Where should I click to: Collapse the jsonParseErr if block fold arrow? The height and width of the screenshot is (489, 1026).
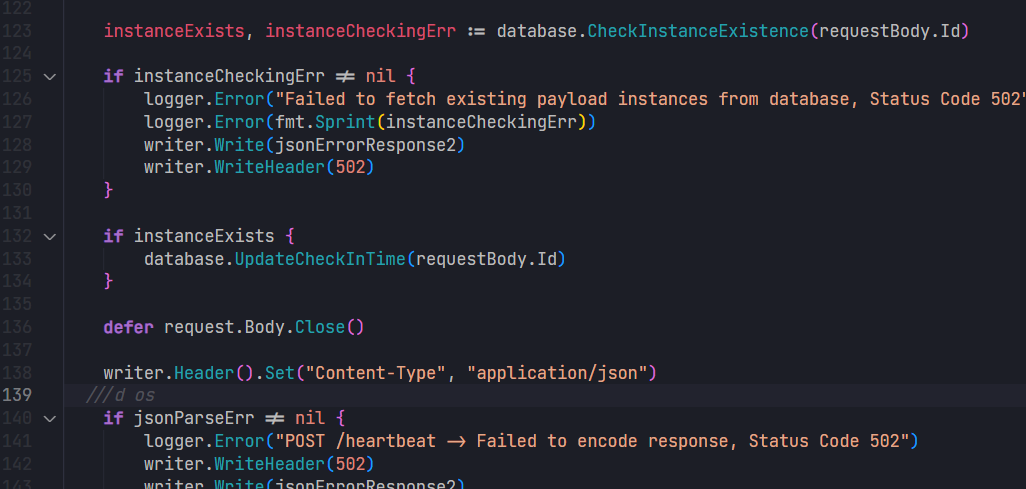point(50,418)
